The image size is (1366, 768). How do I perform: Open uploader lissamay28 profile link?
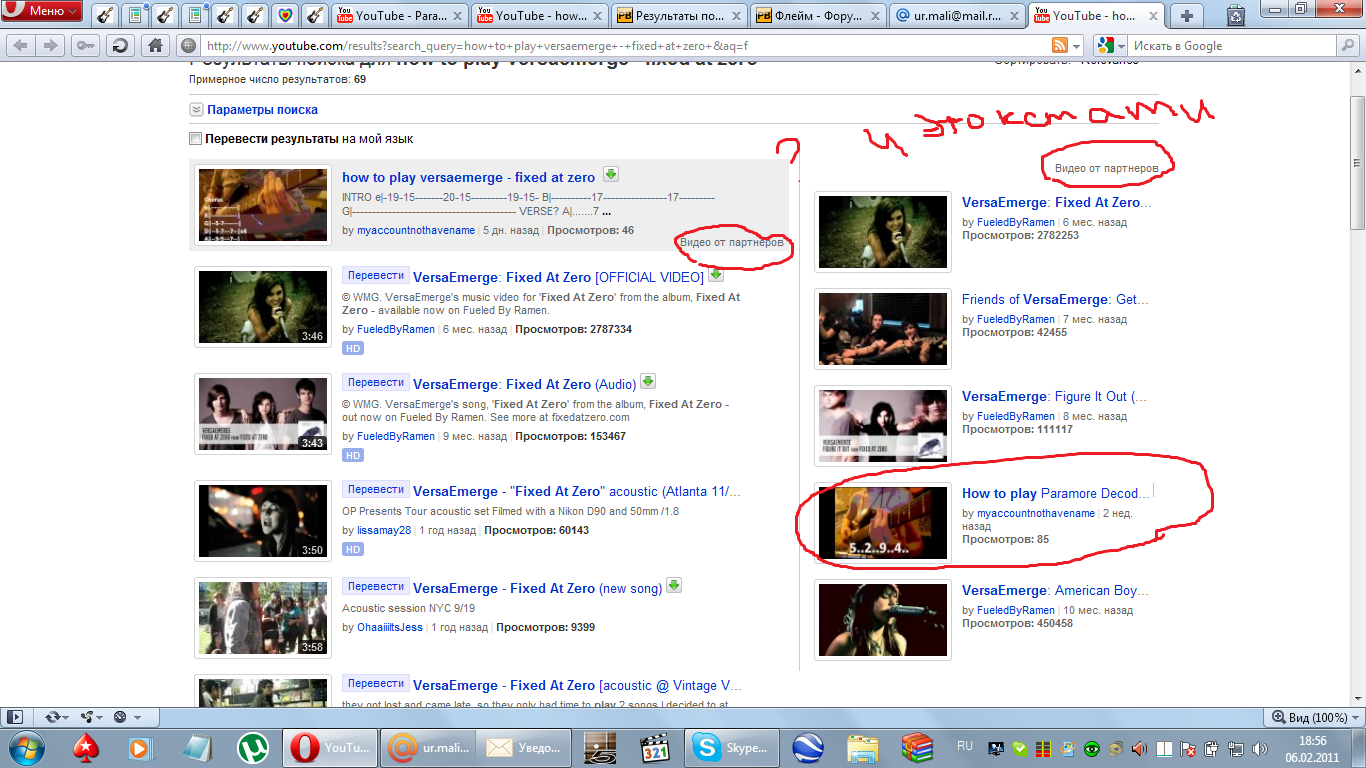384,530
